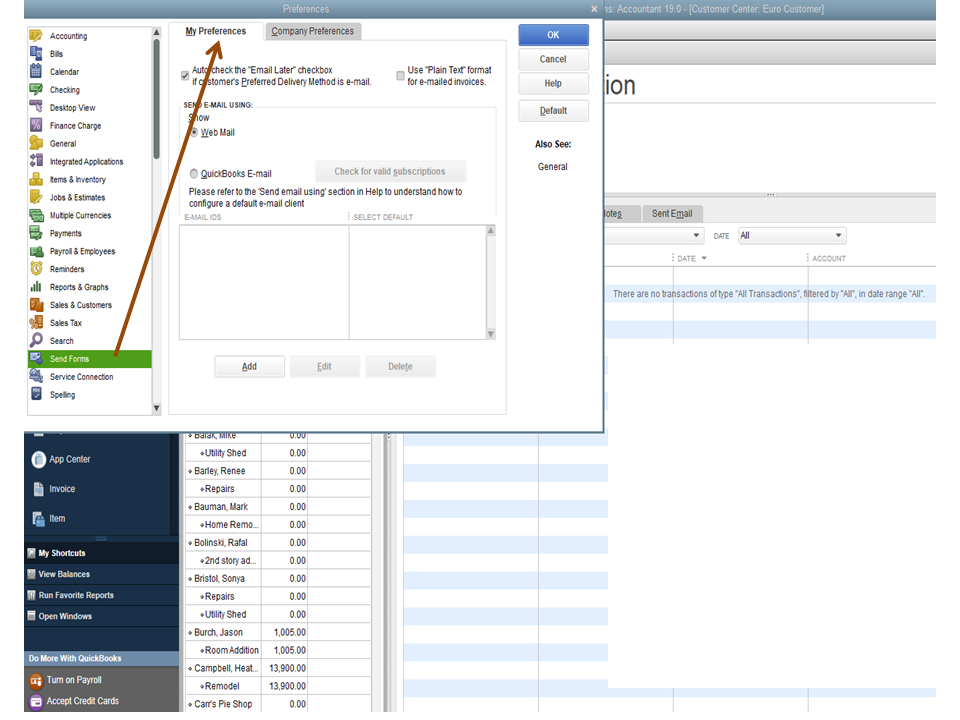Viewport: 960px width, 720px height.
Task: Click the Desktop View icon
Action: (36, 107)
